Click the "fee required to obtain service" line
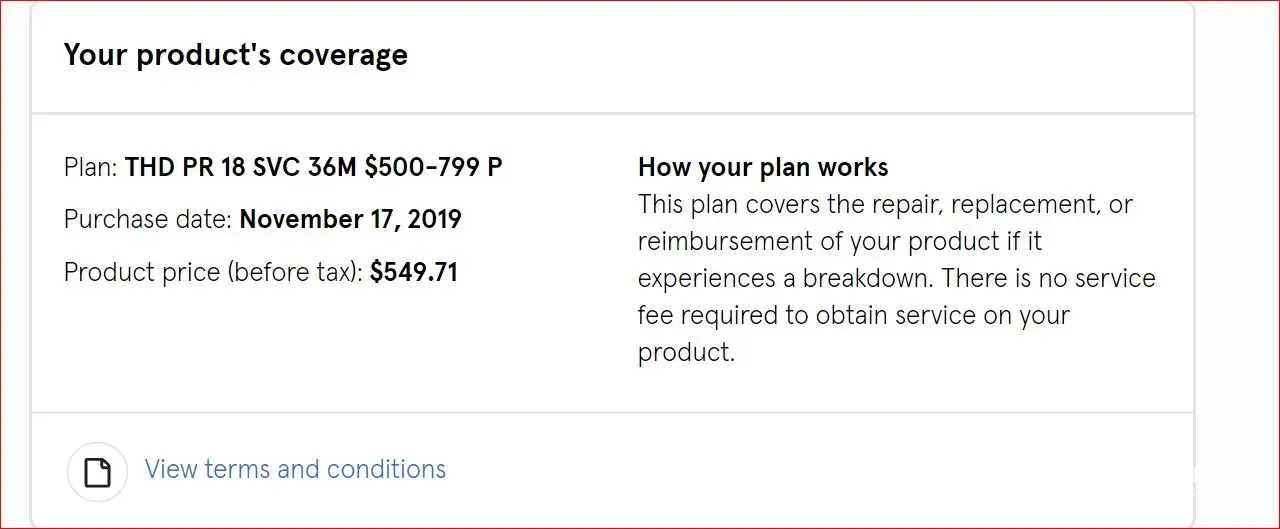The height and width of the screenshot is (529, 1280). click(x=853, y=315)
